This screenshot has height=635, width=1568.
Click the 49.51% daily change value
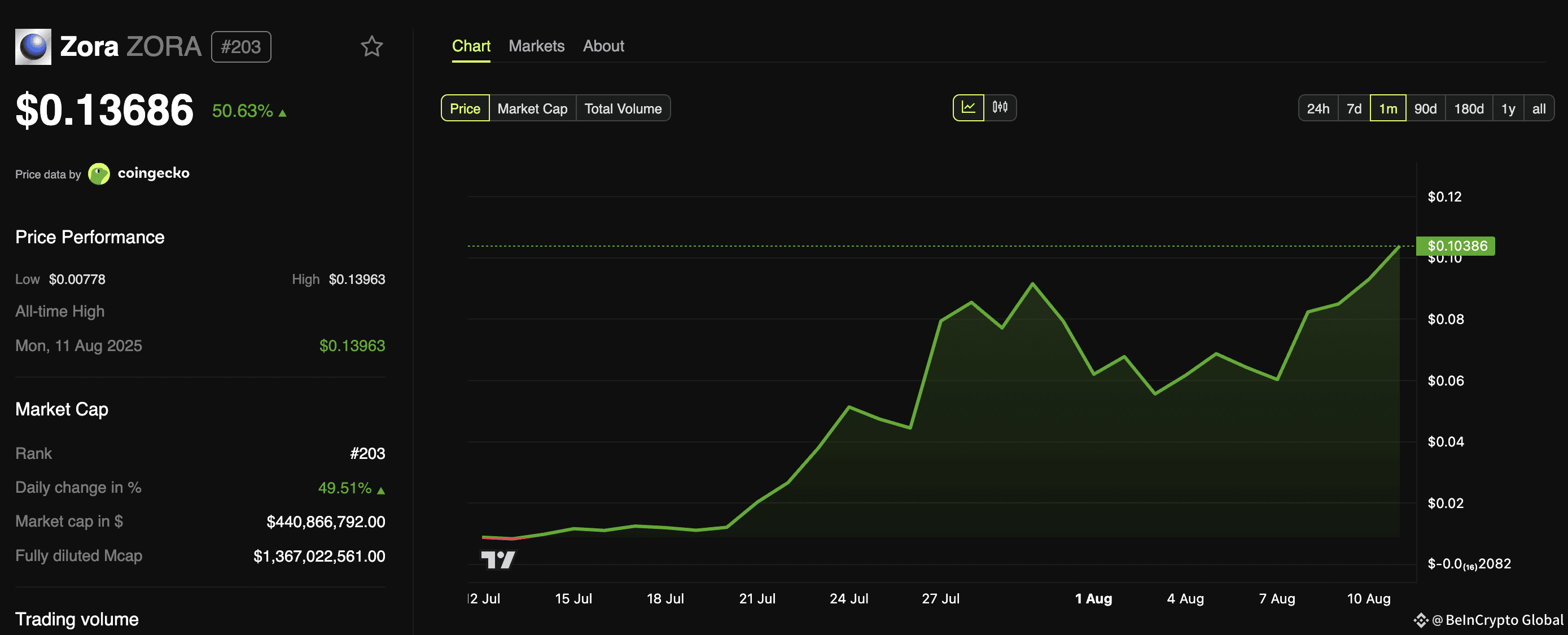(344, 488)
